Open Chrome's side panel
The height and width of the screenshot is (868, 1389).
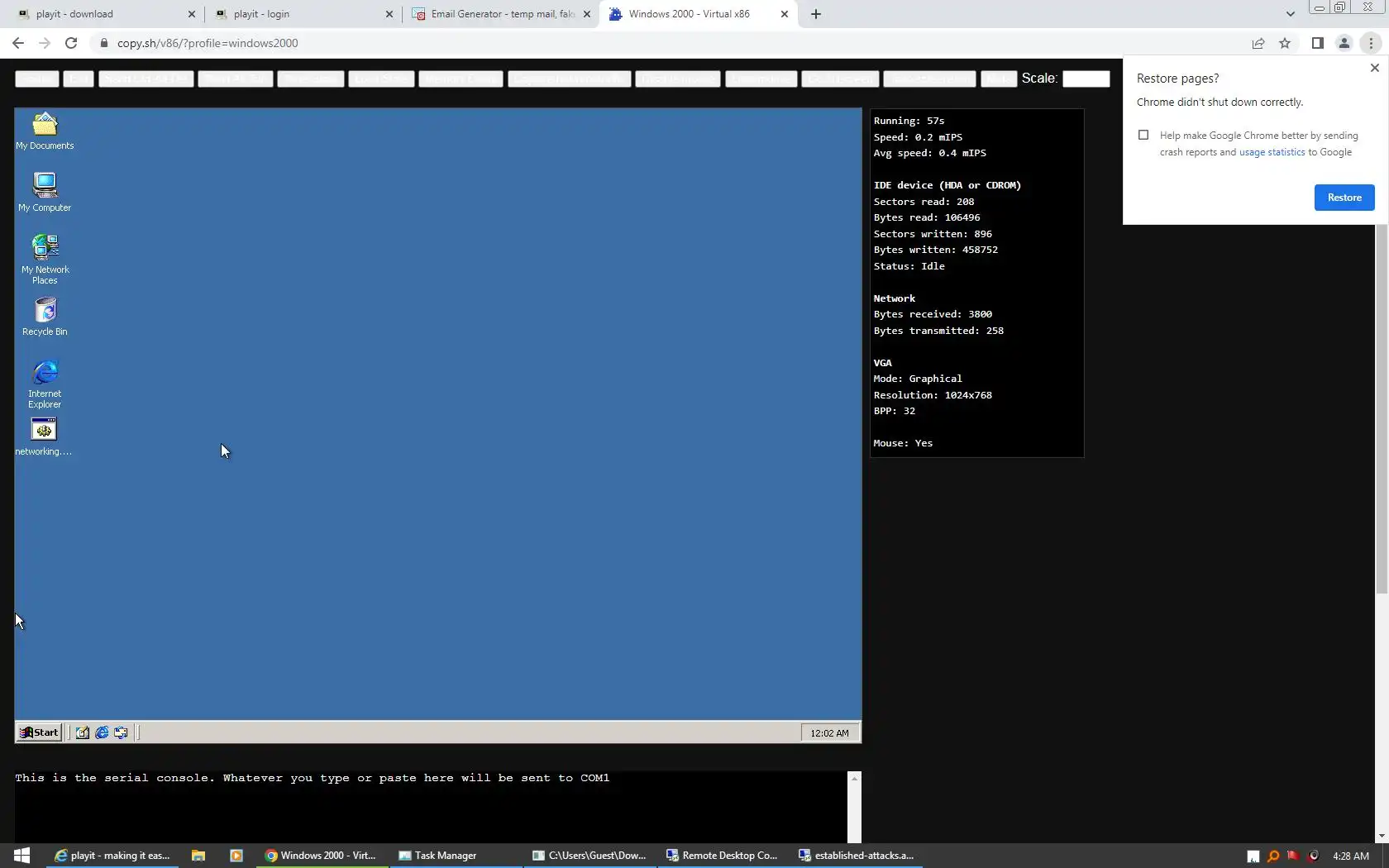coord(1318,43)
